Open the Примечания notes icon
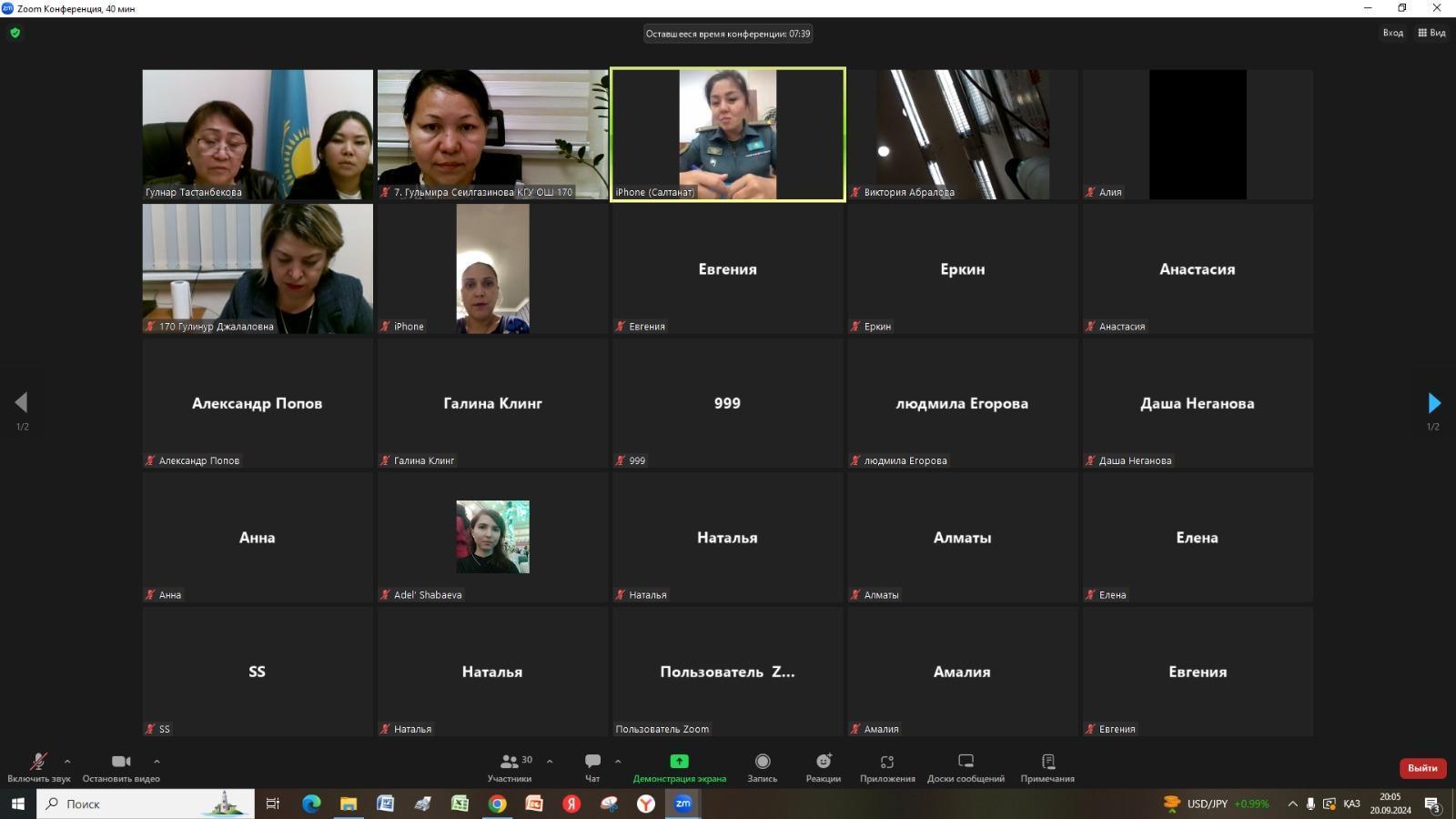The width and height of the screenshot is (1456, 819). point(1047,762)
